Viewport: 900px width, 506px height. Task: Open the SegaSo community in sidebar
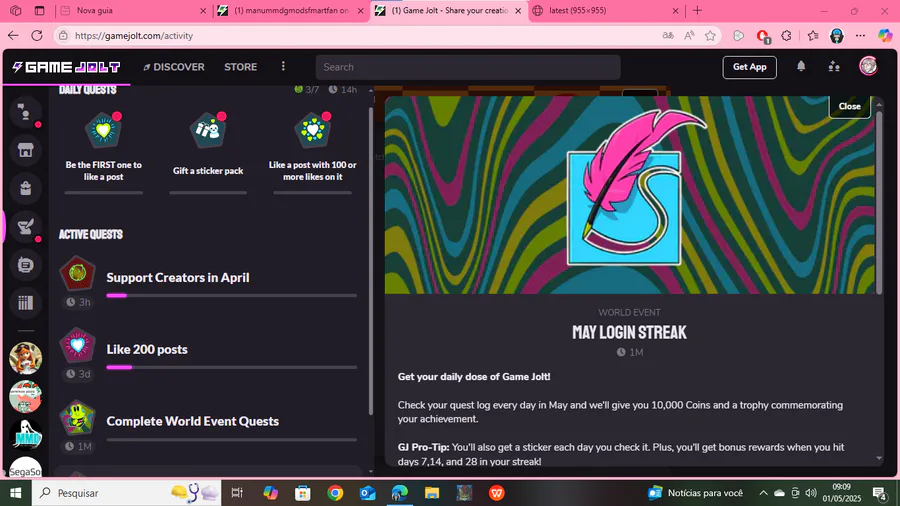click(25, 468)
